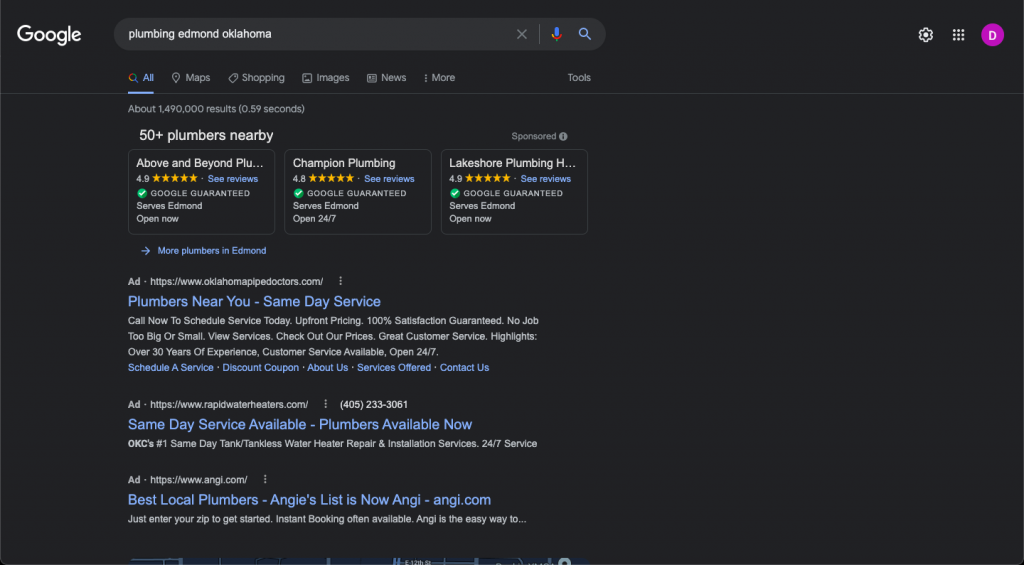Open More plumbers in Edmond link
The height and width of the screenshot is (565, 1024).
point(211,251)
